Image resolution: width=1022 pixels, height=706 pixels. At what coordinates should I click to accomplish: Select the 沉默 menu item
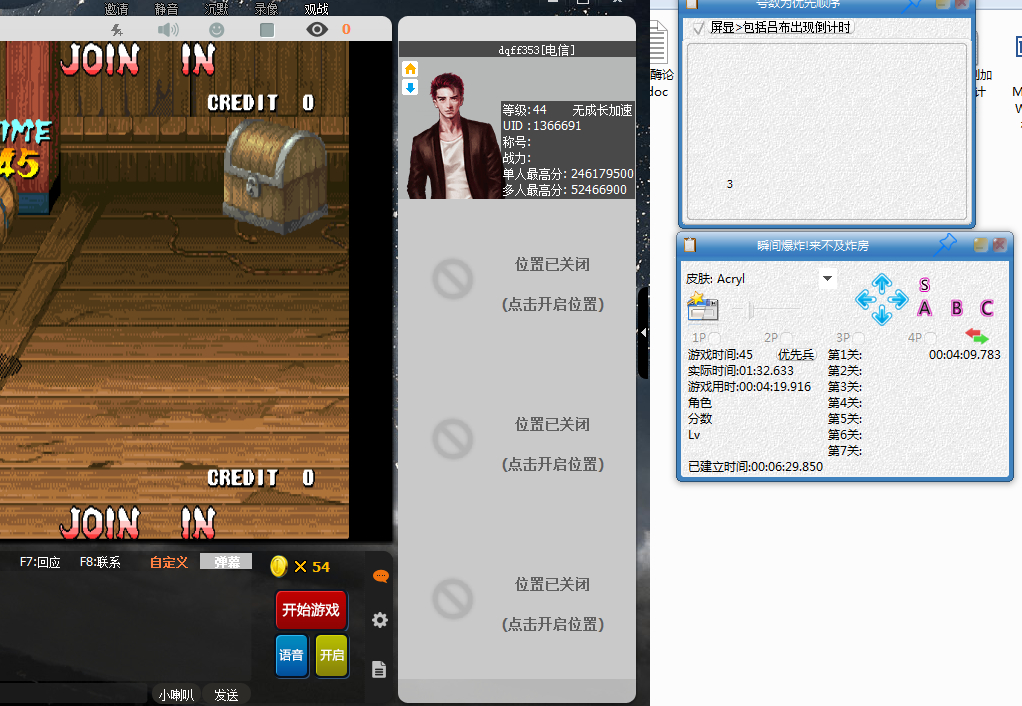216,8
